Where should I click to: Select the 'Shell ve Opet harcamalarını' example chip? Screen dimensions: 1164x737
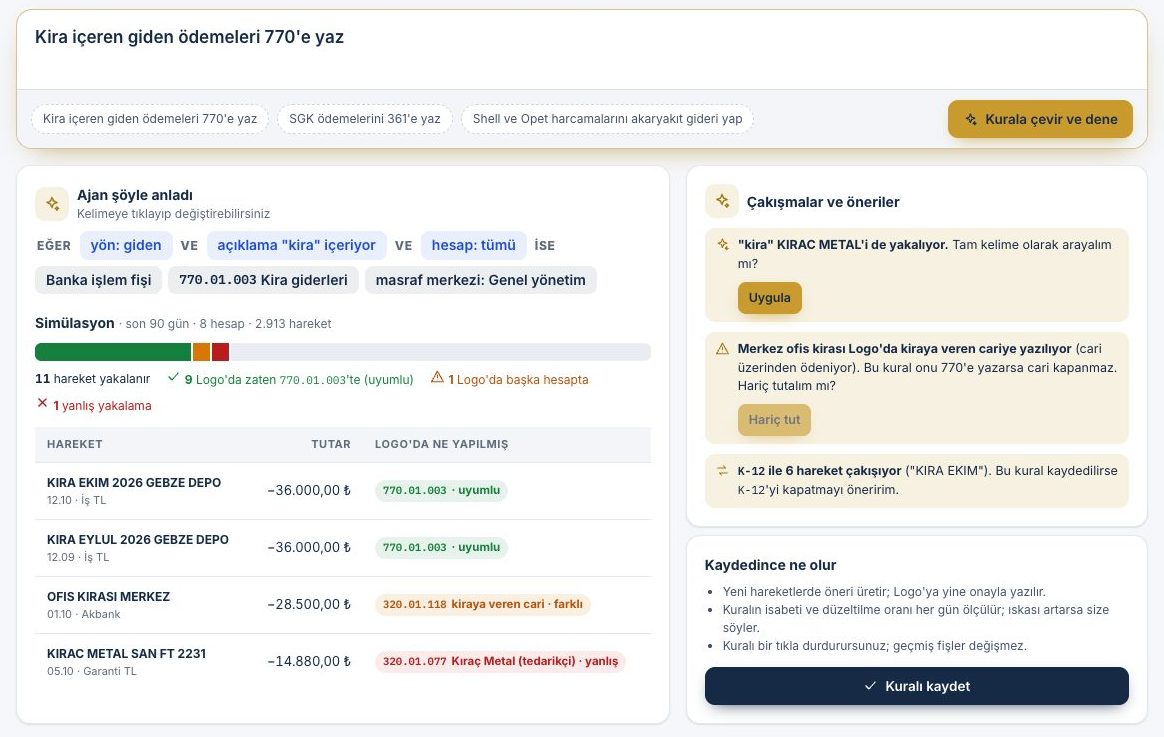pyautogui.click(x=607, y=119)
